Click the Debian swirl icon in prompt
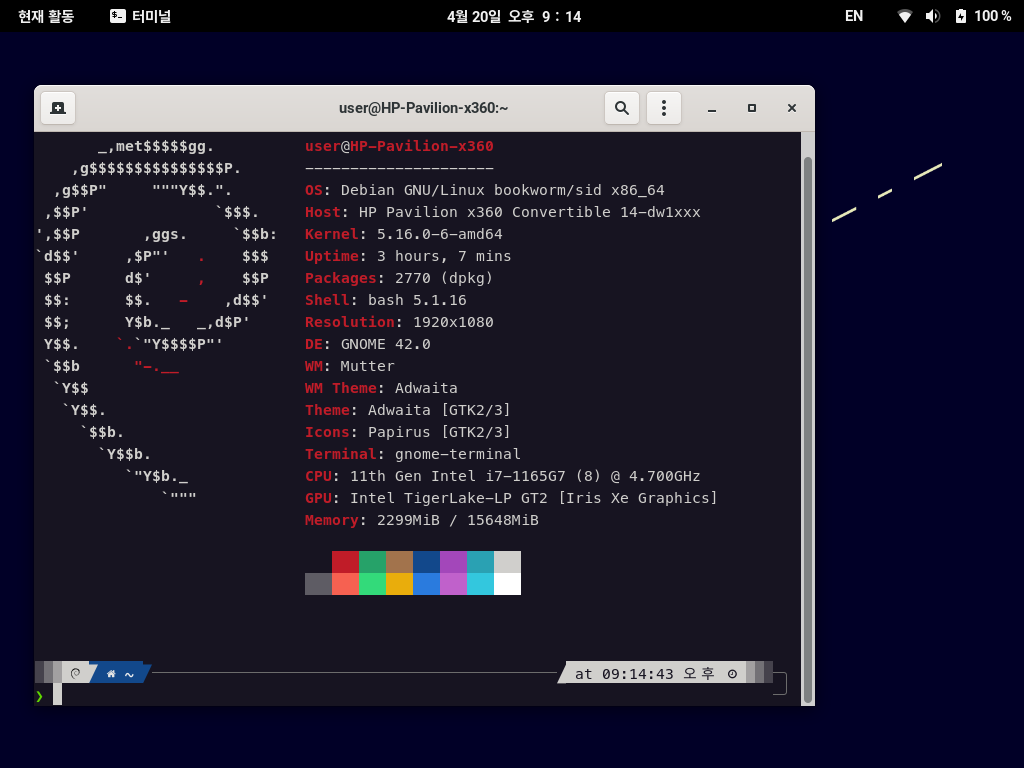This screenshot has height=768, width=1024. point(75,673)
